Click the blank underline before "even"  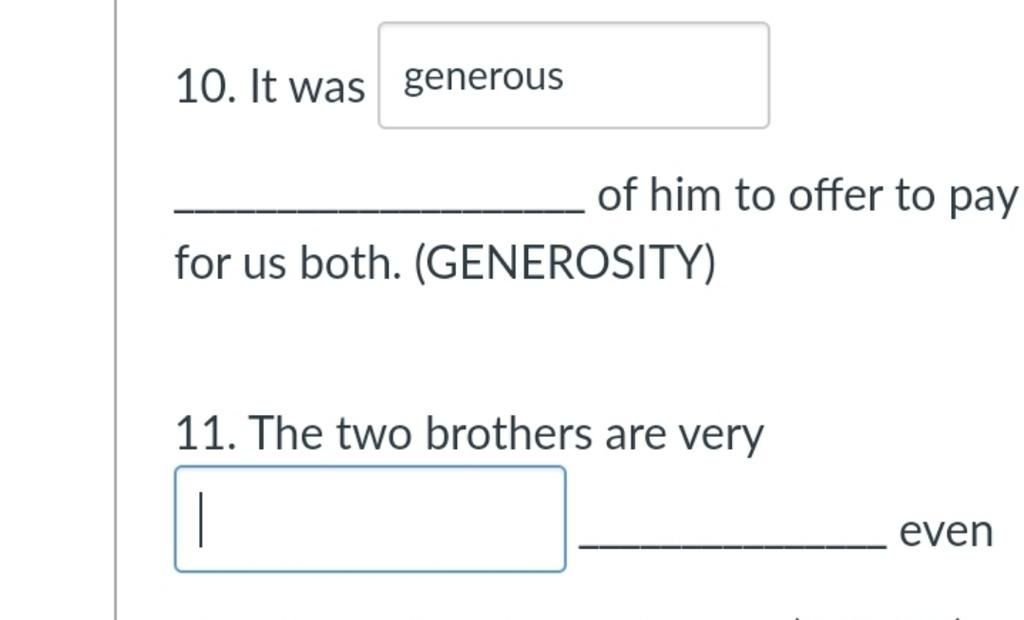(x=733, y=541)
